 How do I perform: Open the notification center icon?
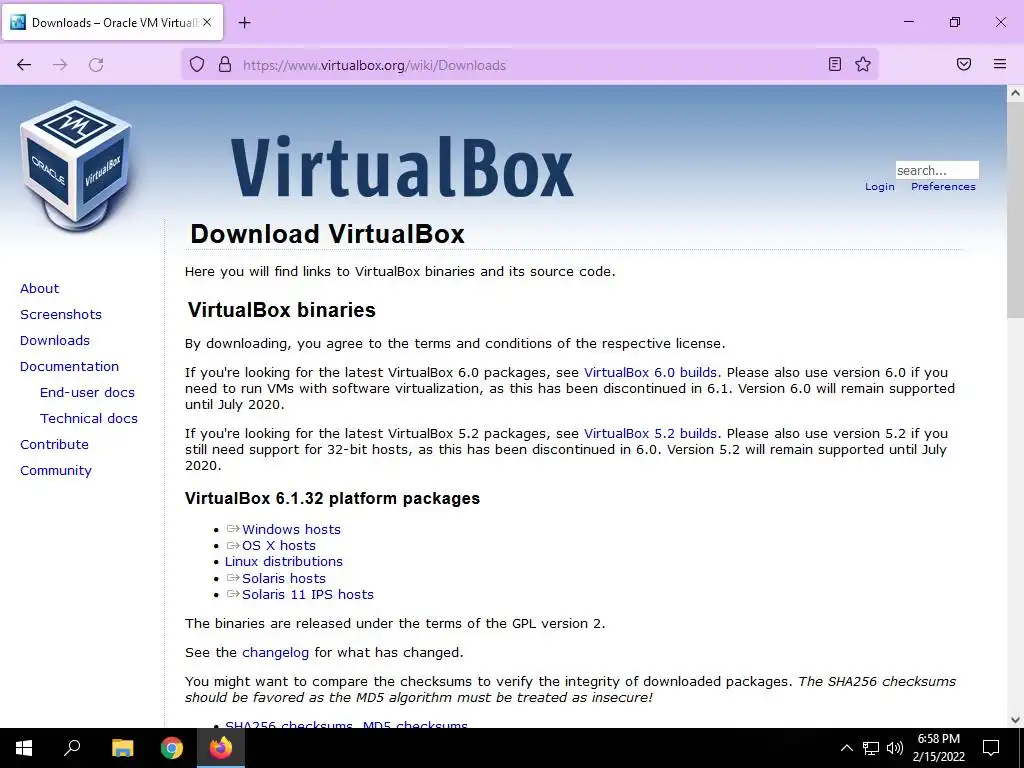[x=991, y=748]
